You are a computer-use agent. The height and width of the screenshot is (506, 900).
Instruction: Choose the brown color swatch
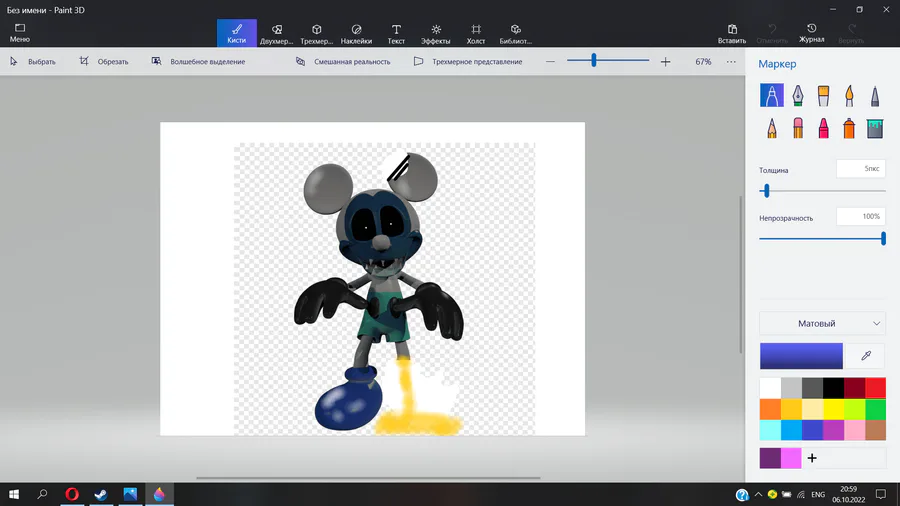point(875,430)
